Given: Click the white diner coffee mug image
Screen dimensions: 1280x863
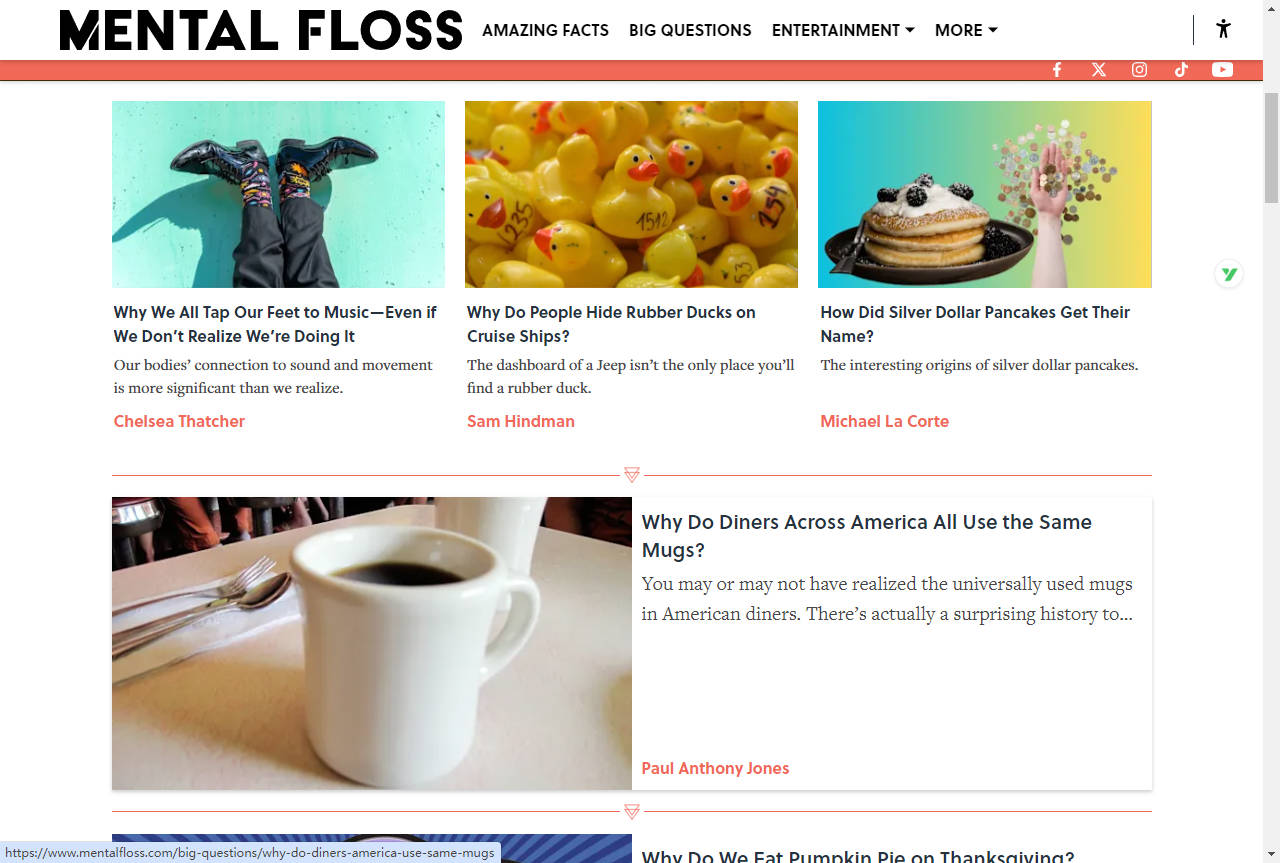Looking at the screenshot, I should (x=372, y=644).
